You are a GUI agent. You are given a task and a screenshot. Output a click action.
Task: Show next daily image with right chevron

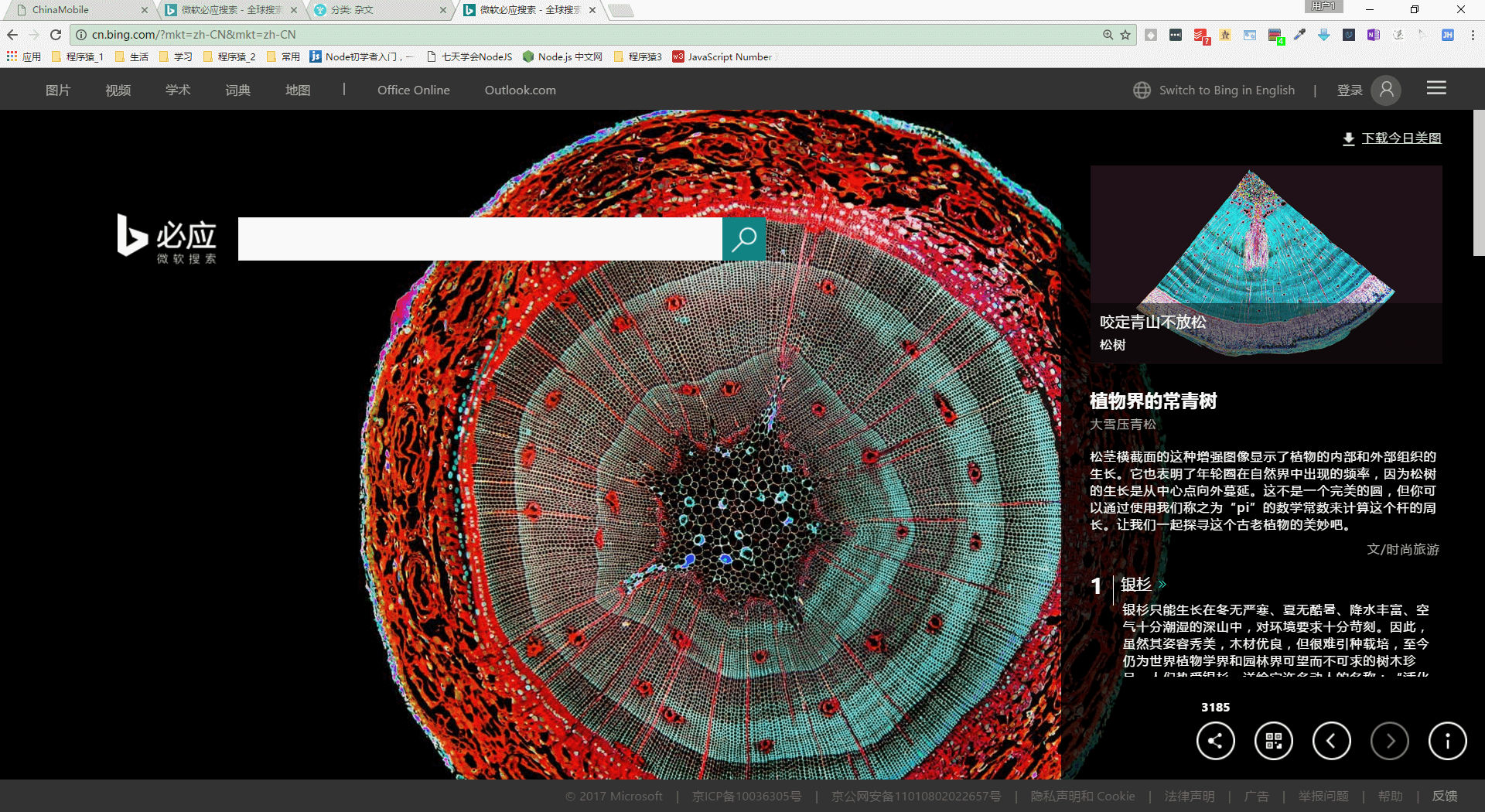[1389, 741]
